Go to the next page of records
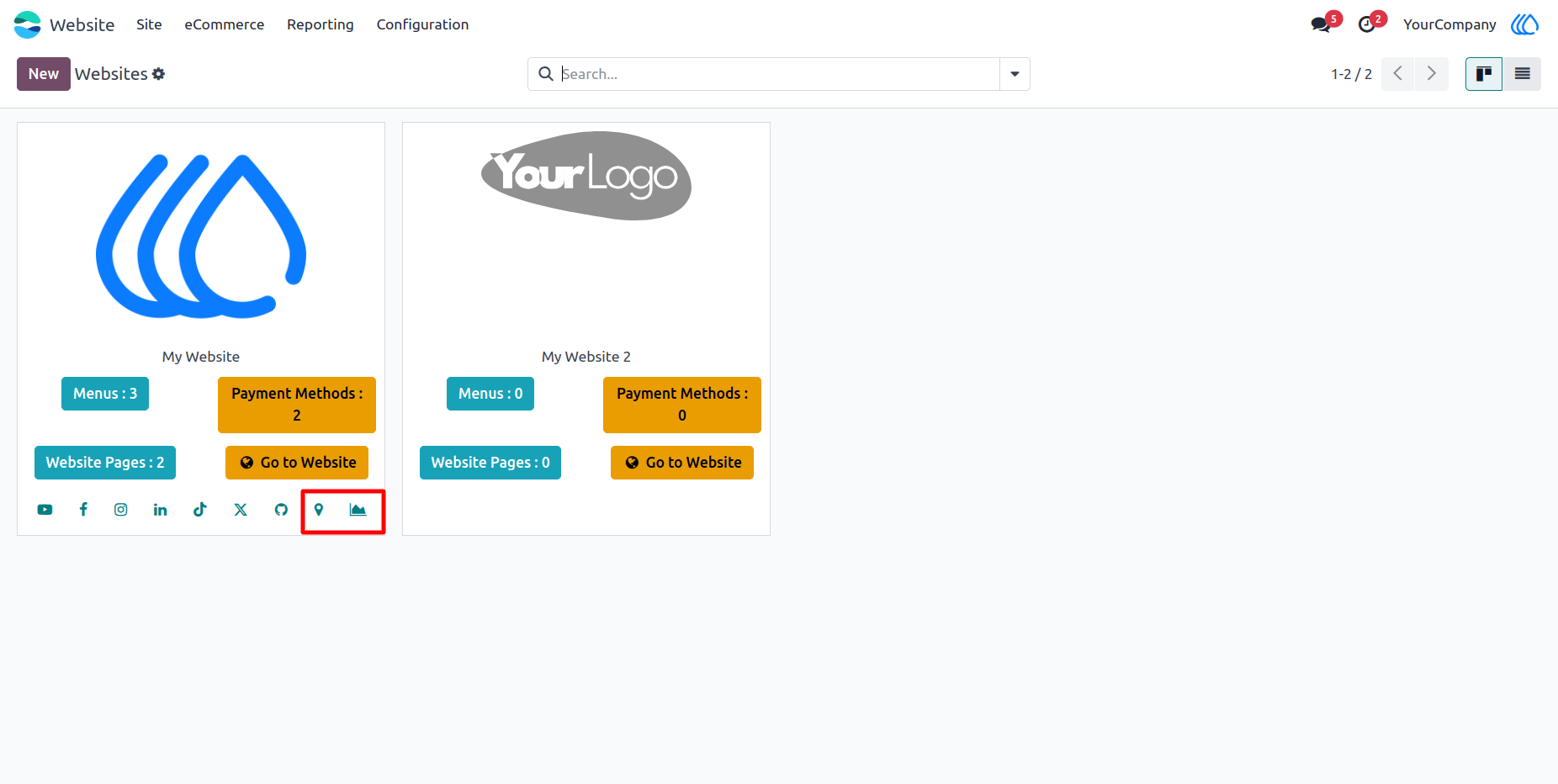This screenshot has height=784, width=1558. (x=1432, y=74)
